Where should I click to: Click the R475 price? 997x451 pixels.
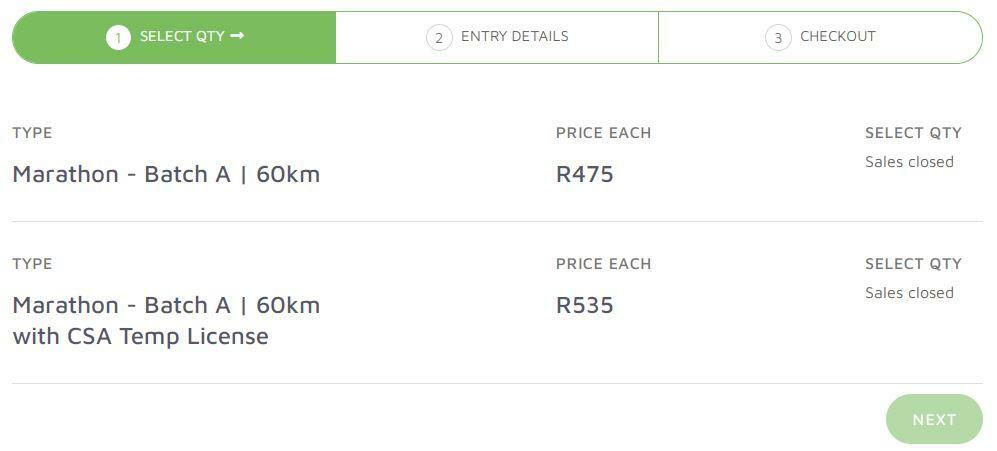585,174
